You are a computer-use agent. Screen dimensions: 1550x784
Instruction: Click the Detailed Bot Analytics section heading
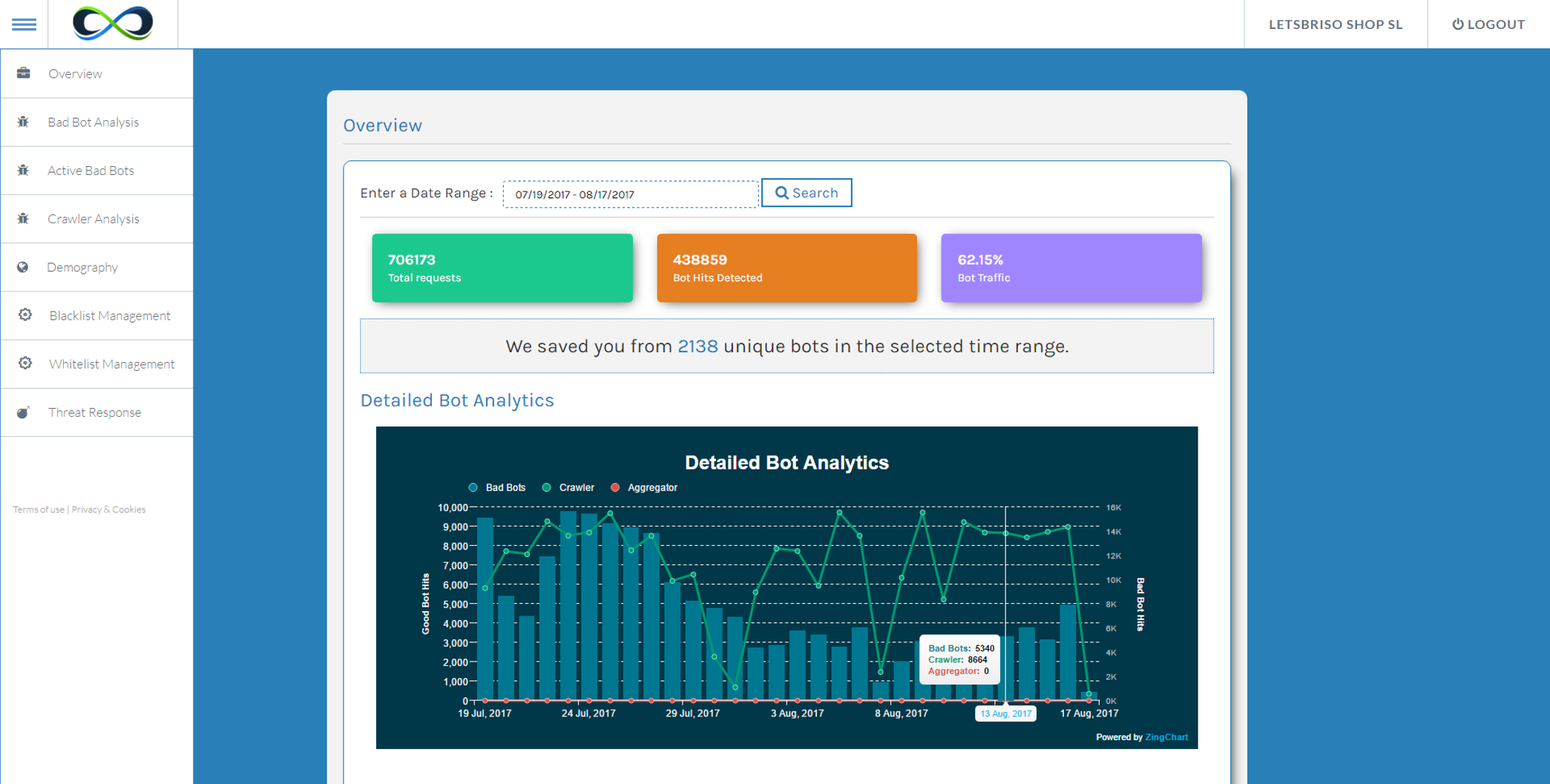coord(457,401)
